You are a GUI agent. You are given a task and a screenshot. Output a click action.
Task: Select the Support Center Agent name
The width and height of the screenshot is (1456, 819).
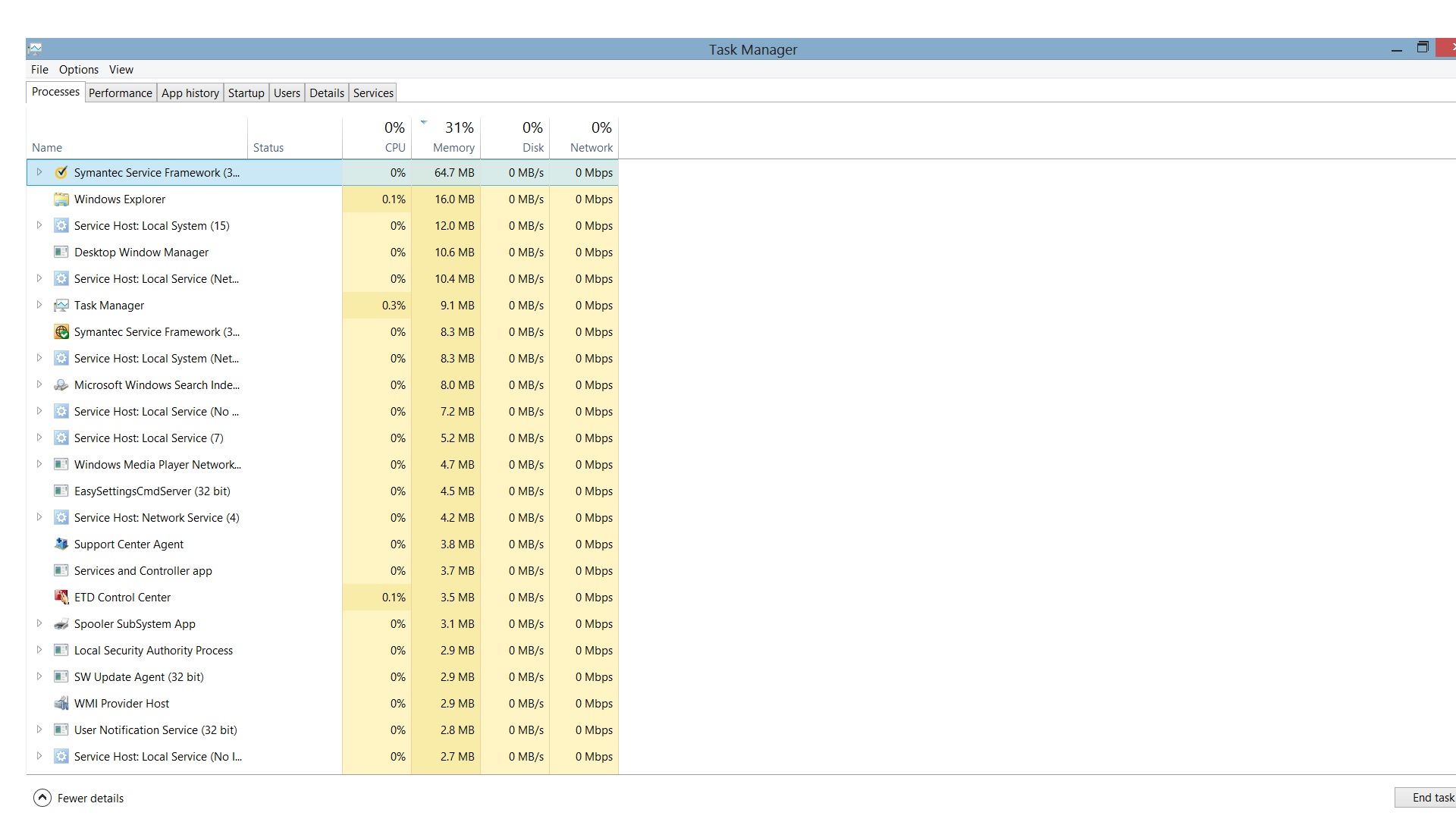(129, 544)
